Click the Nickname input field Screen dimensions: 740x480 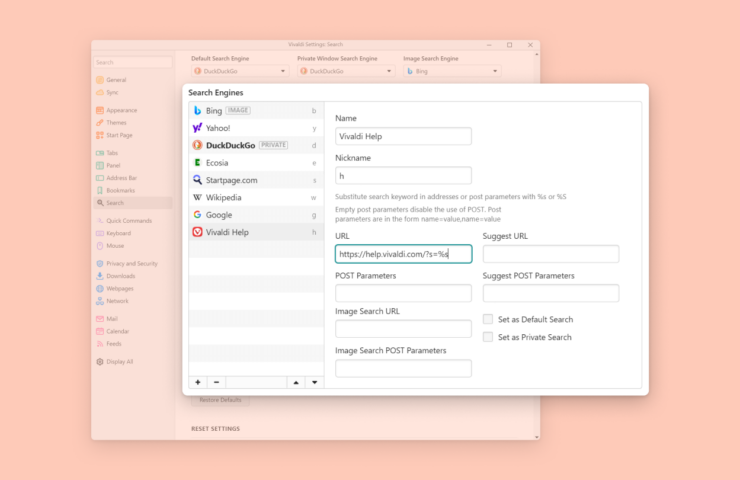(403, 176)
